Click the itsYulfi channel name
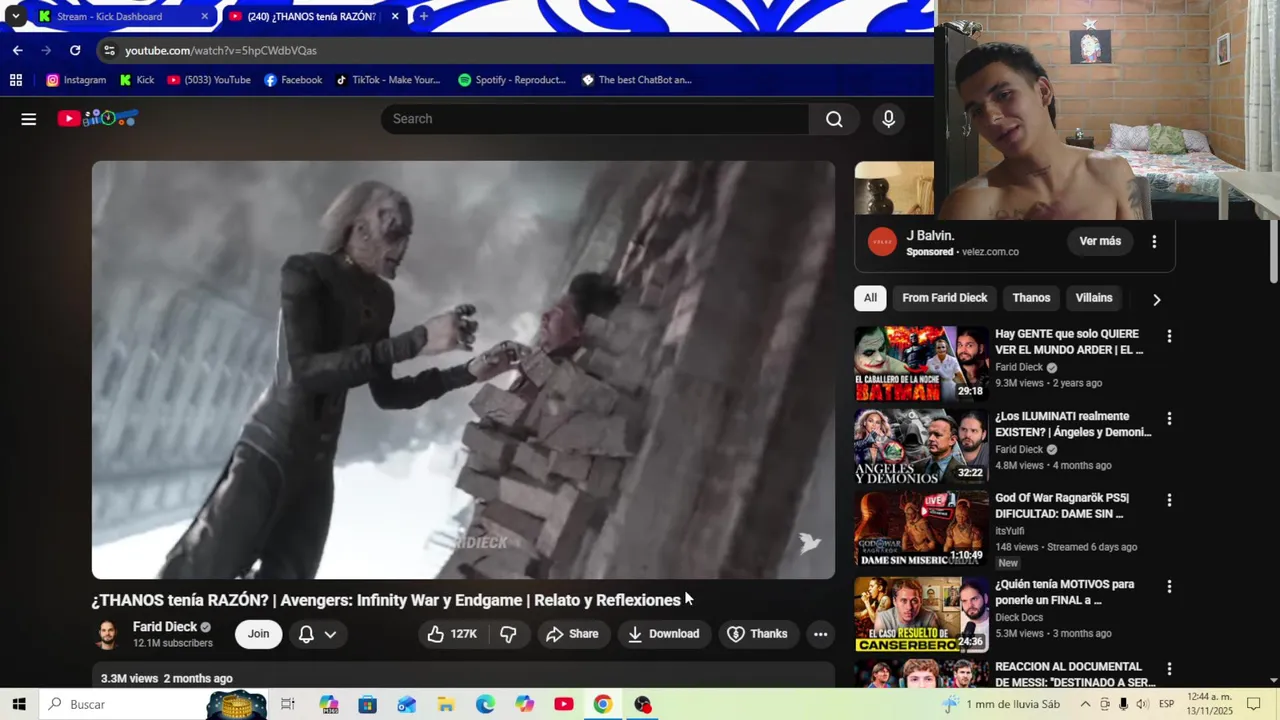Viewport: 1280px width, 720px height. [x=1010, y=531]
